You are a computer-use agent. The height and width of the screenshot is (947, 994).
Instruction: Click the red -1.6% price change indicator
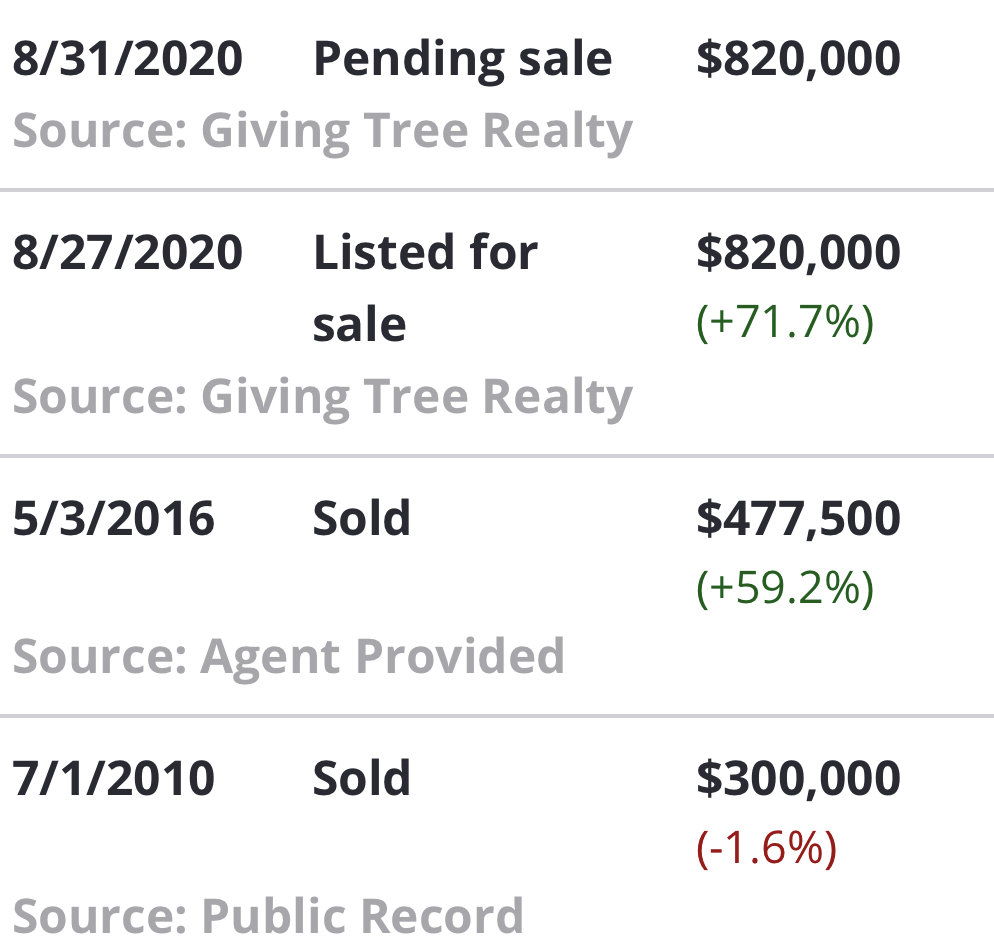point(766,849)
